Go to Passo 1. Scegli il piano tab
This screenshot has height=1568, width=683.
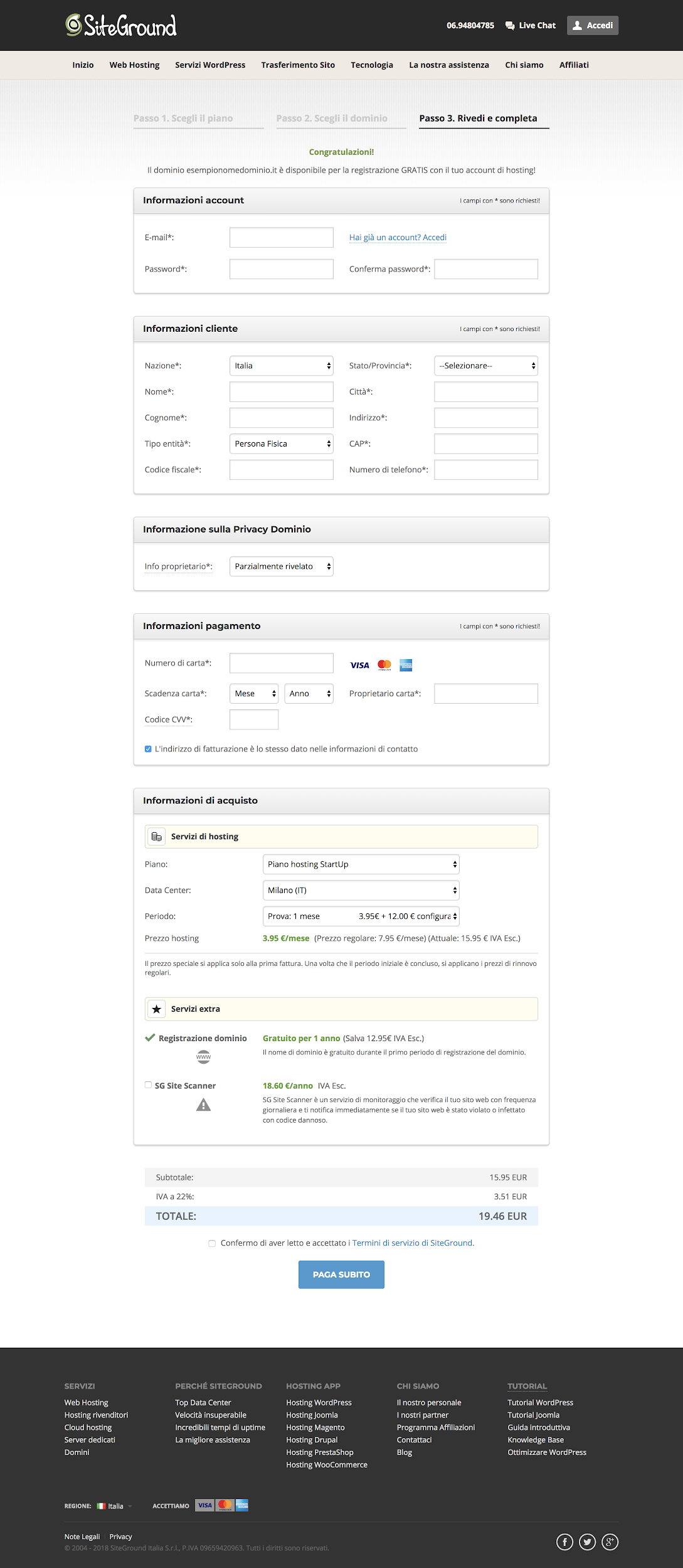tap(198, 119)
